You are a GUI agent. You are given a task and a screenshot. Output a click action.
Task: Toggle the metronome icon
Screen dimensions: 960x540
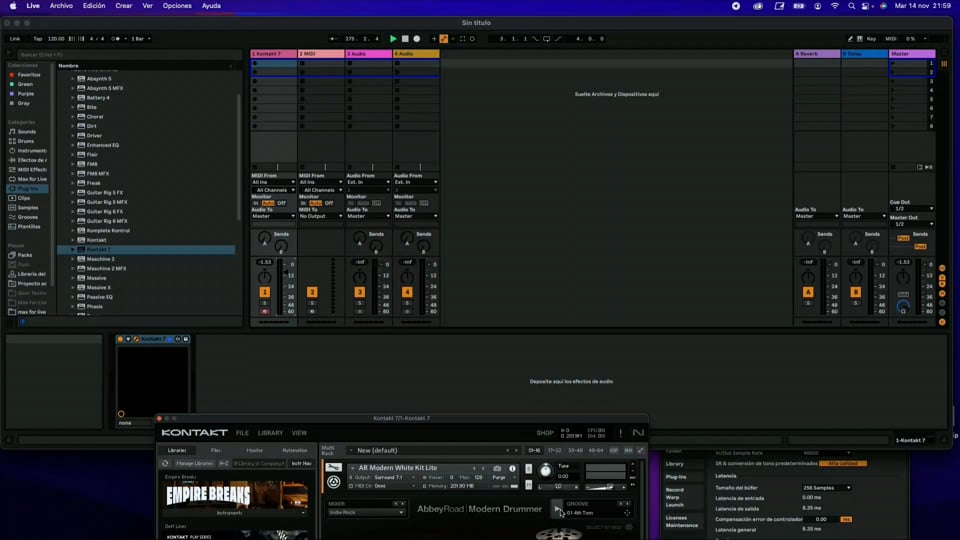tap(116, 39)
